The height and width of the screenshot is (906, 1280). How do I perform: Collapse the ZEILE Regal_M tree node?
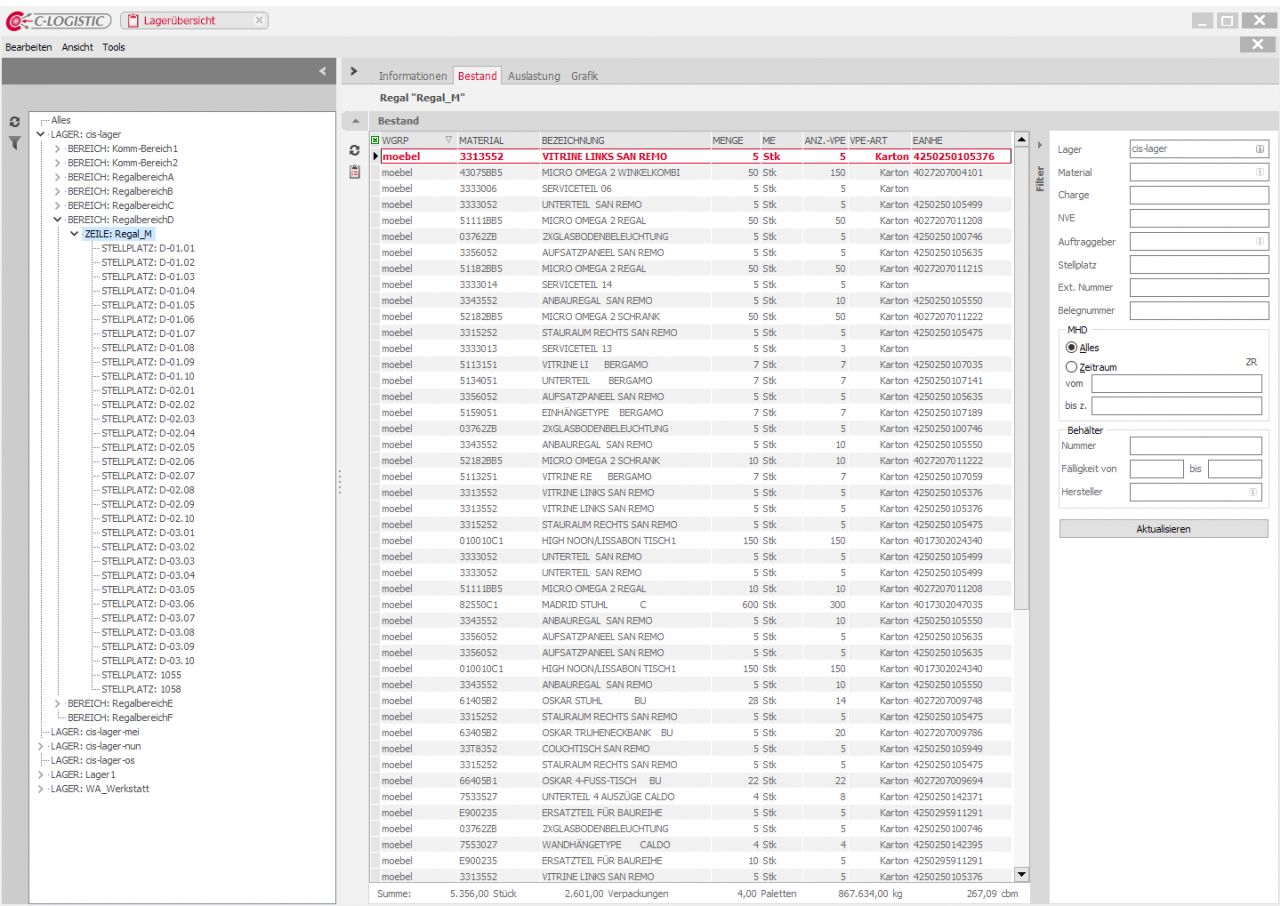click(x=74, y=234)
